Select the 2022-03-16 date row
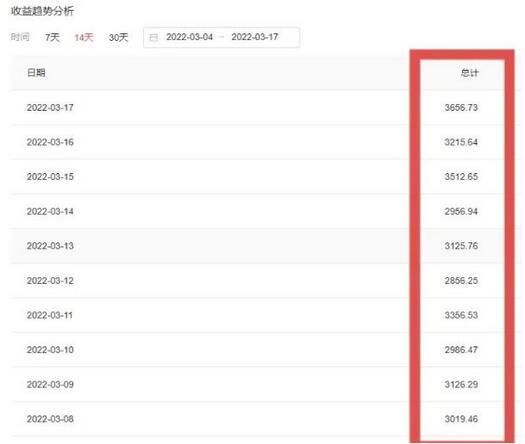 266,142
